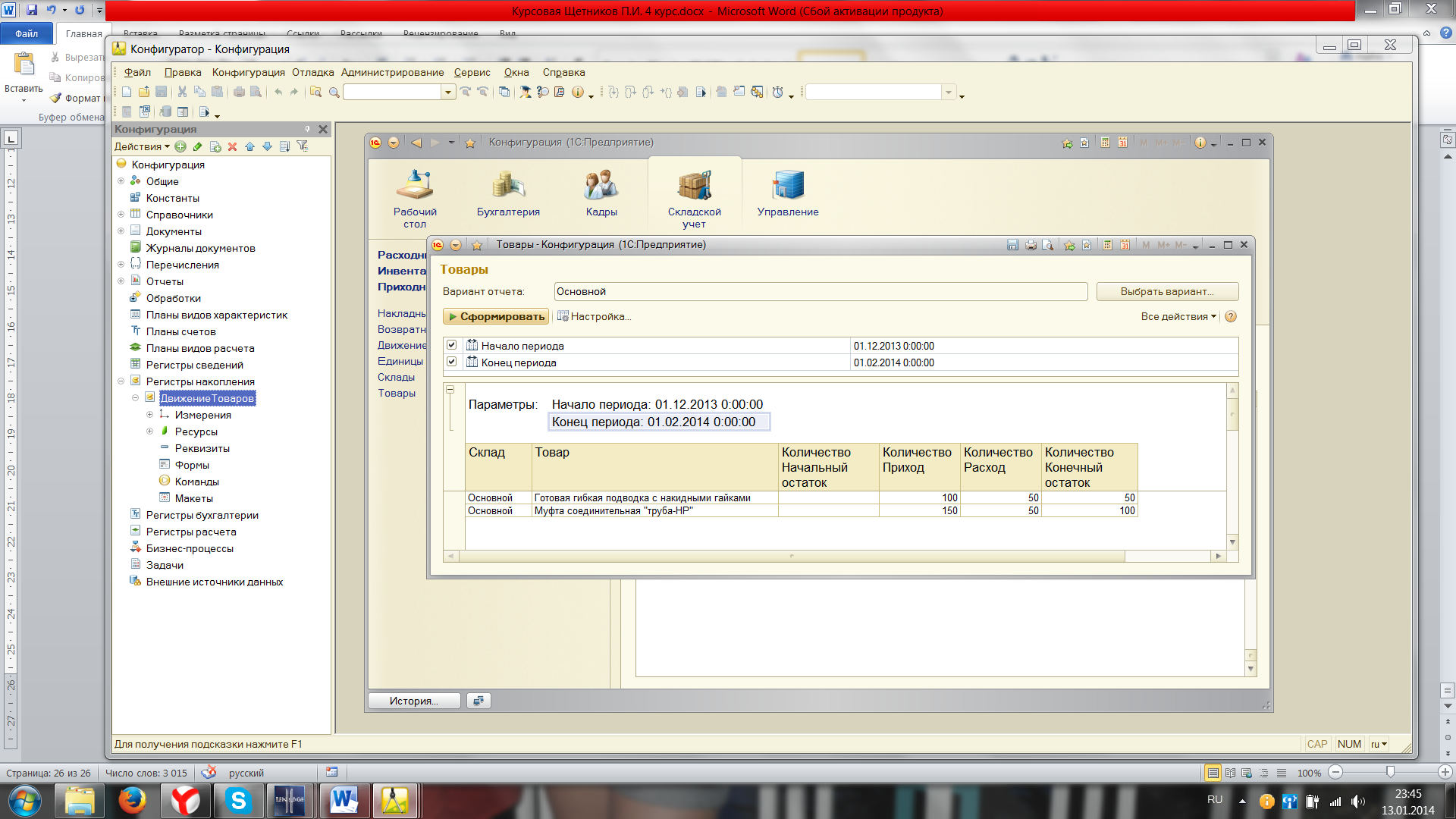This screenshot has height=819, width=1456.
Task: Launch Skype from the Windows taskbar
Action: pyautogui.click(x=238, y=801)
